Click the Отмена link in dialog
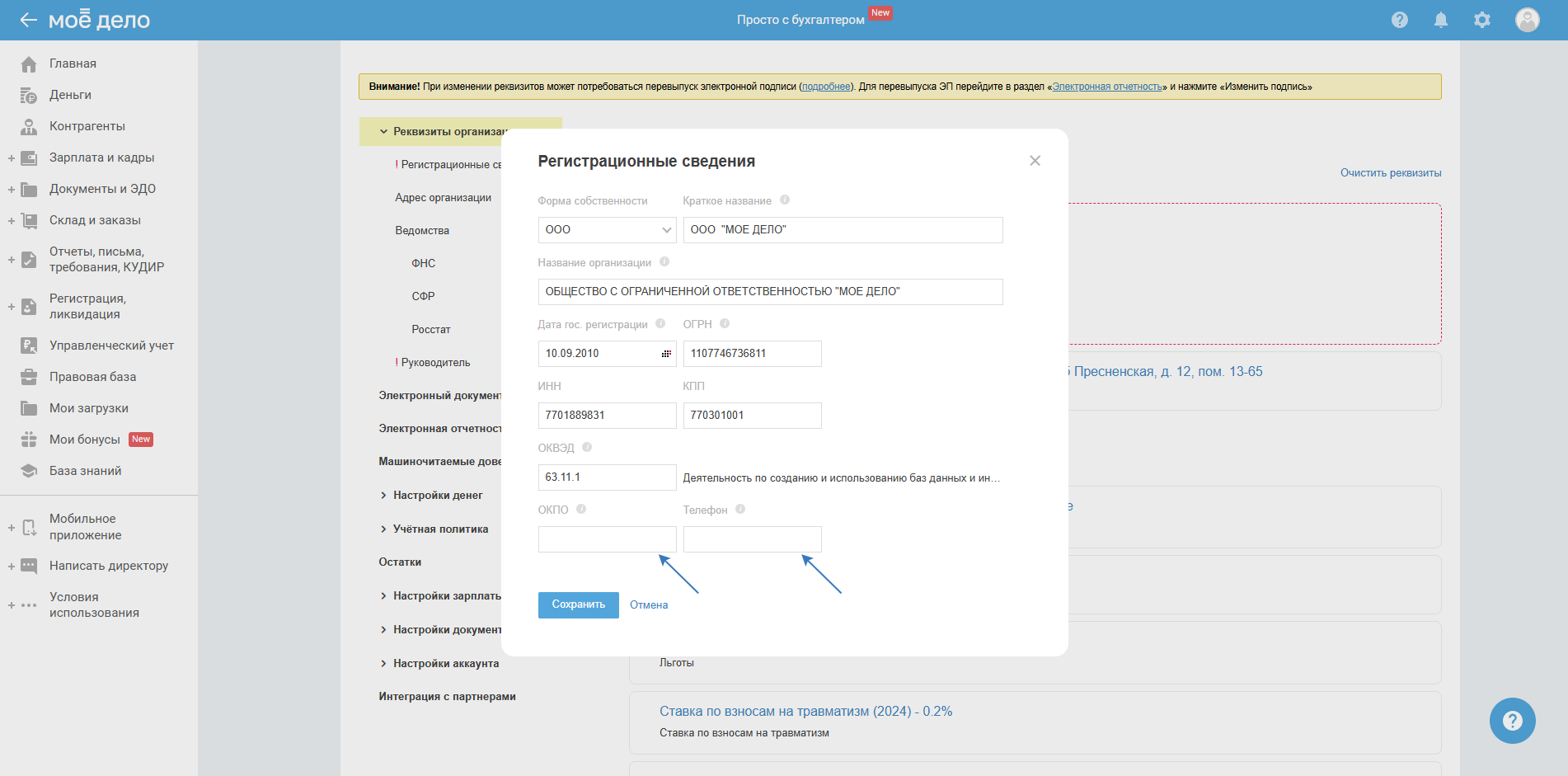Viewport: 1568px width, 776px height. [x=649, y=604]
